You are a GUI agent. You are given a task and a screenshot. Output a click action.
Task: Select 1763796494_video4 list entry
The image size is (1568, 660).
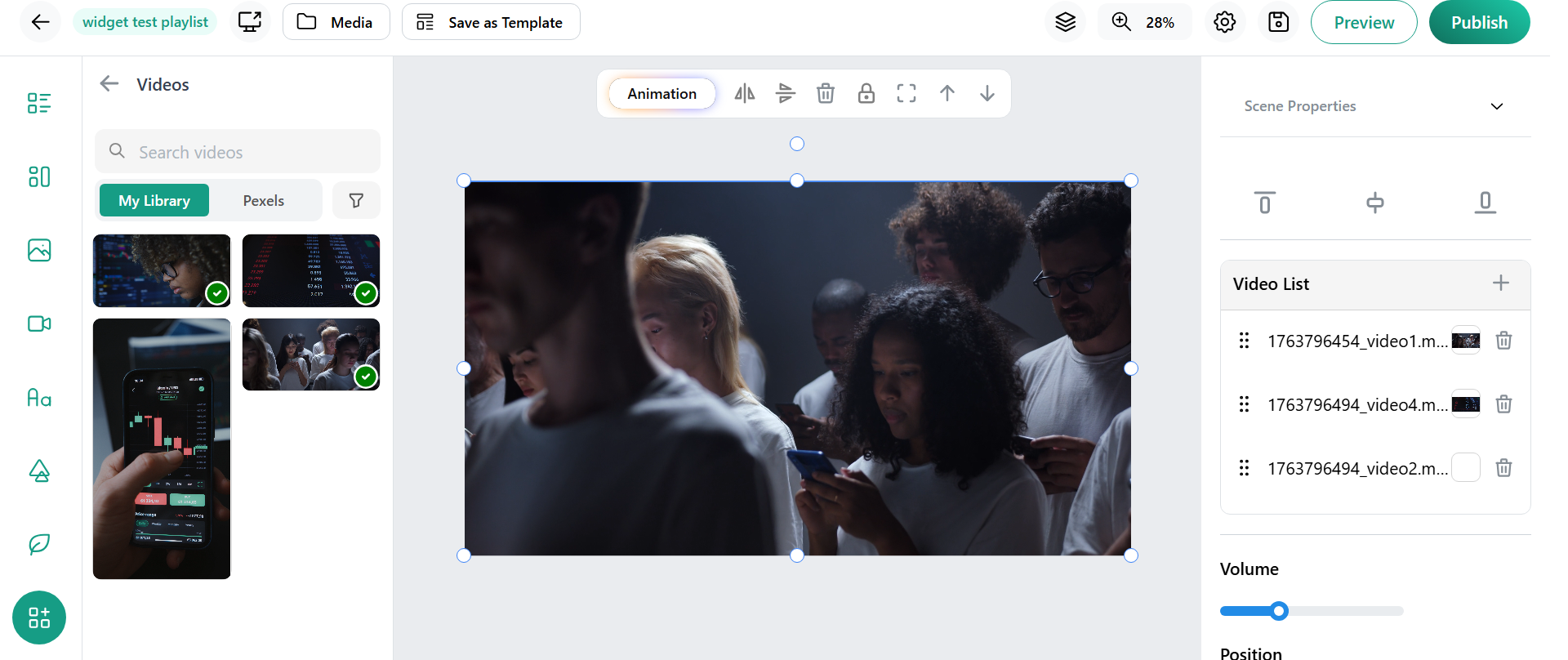point(1357,405)
